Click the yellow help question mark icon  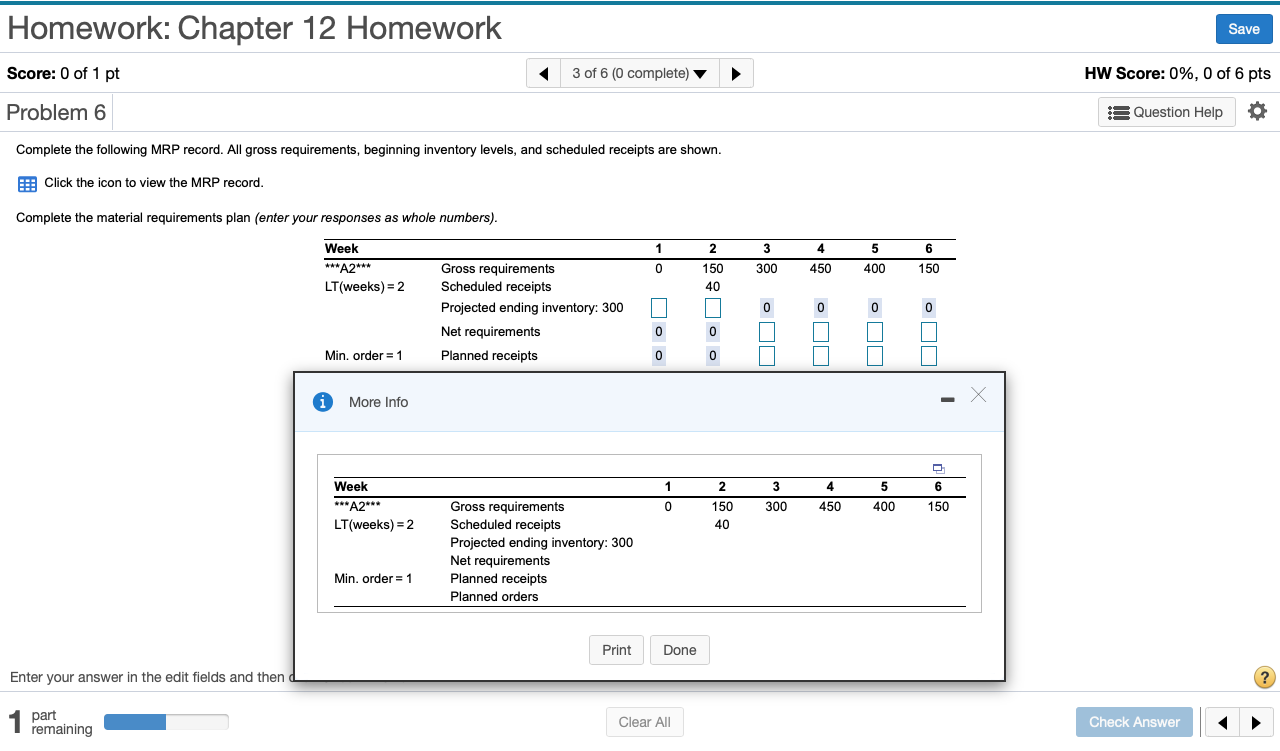tap(1263, 677)
